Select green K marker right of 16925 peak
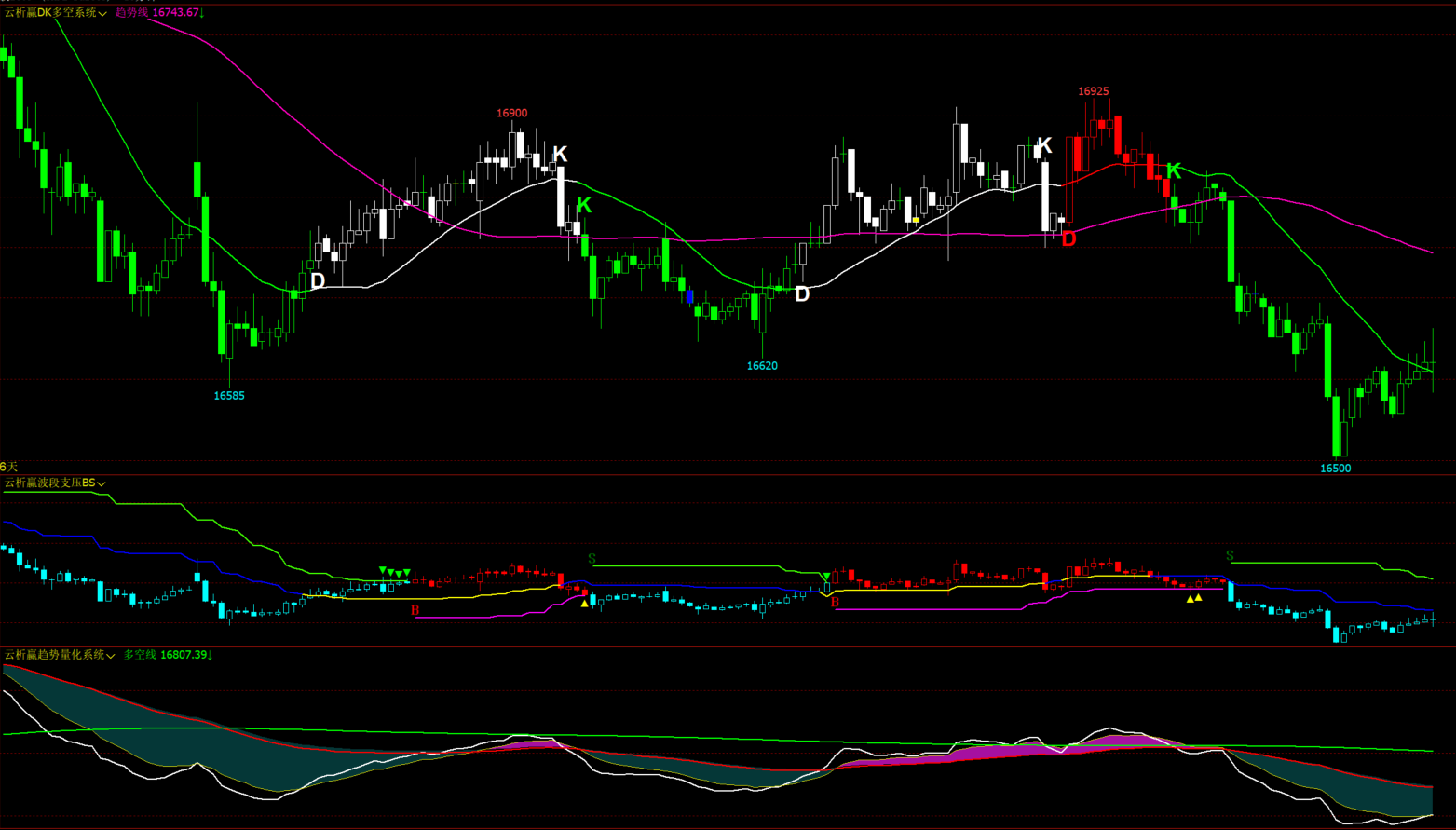Screen dimensions: 1456x830 pos(1174,170)
